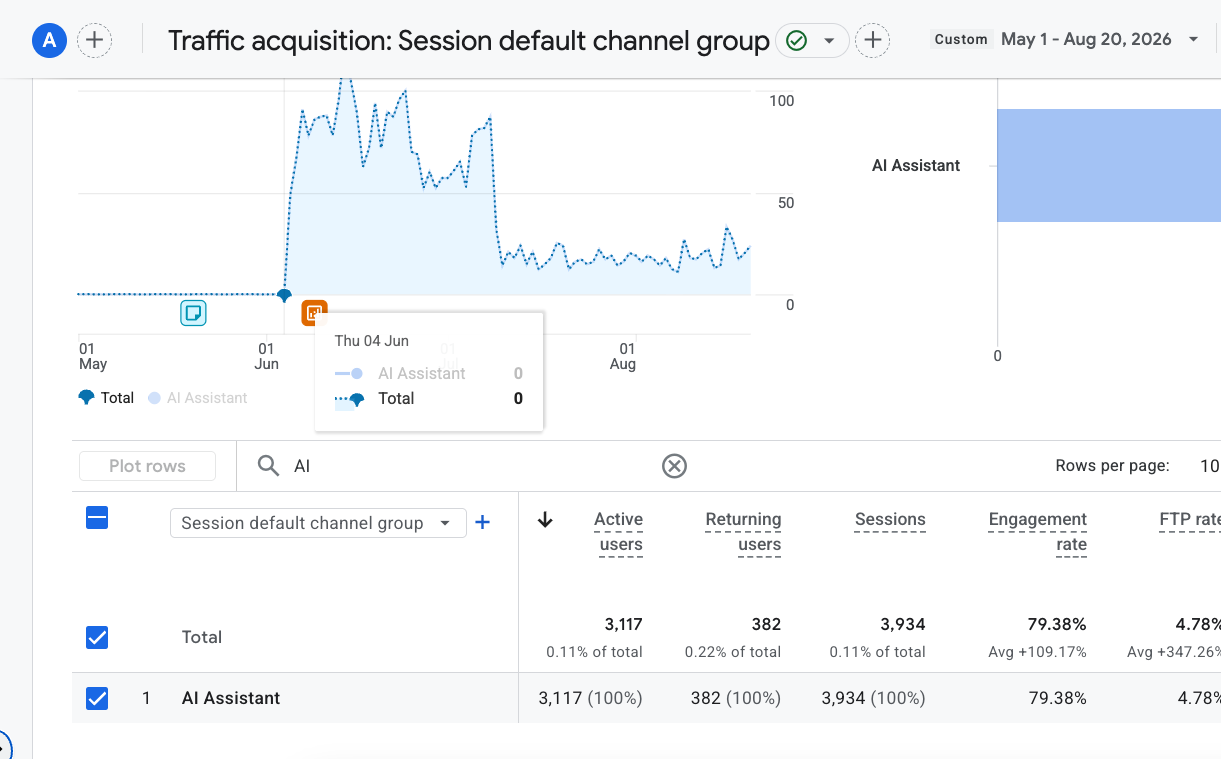Click the 3,117 total active users value
Image resolution: width=1221 pixels, height=759 pixels.
[623, 624]
